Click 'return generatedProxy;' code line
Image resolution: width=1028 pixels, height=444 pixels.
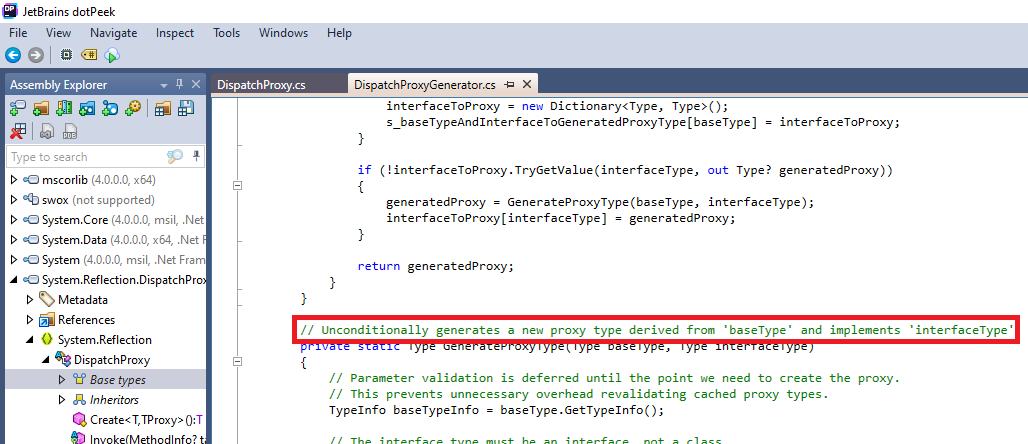(x=436, y=266)
